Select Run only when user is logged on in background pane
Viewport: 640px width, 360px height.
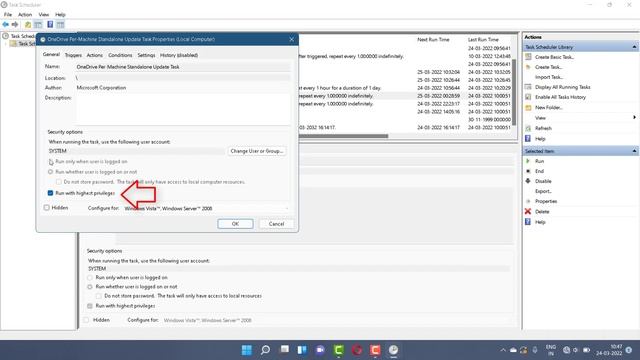point(90,278)
